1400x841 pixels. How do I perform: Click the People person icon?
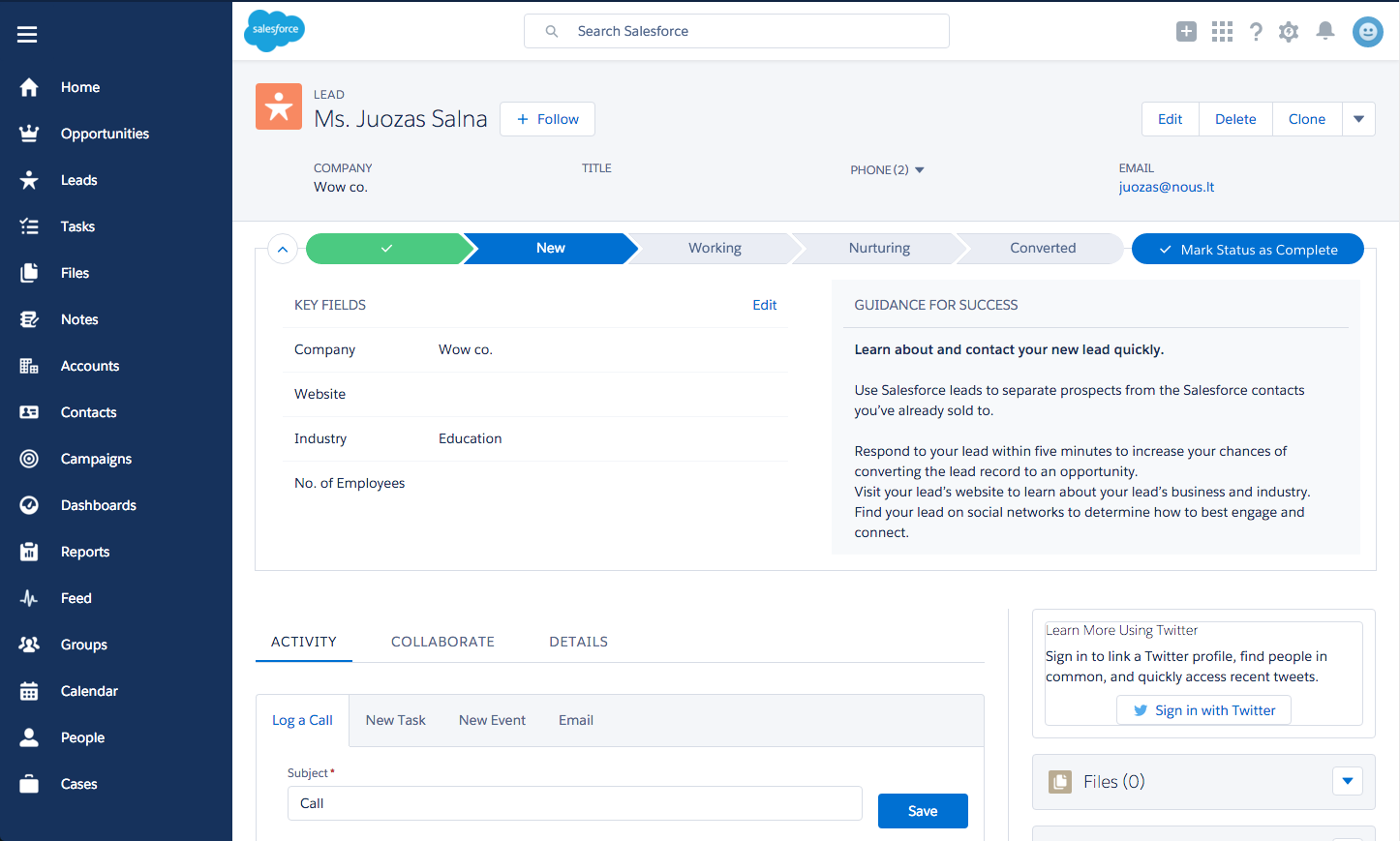coord(29,737)
